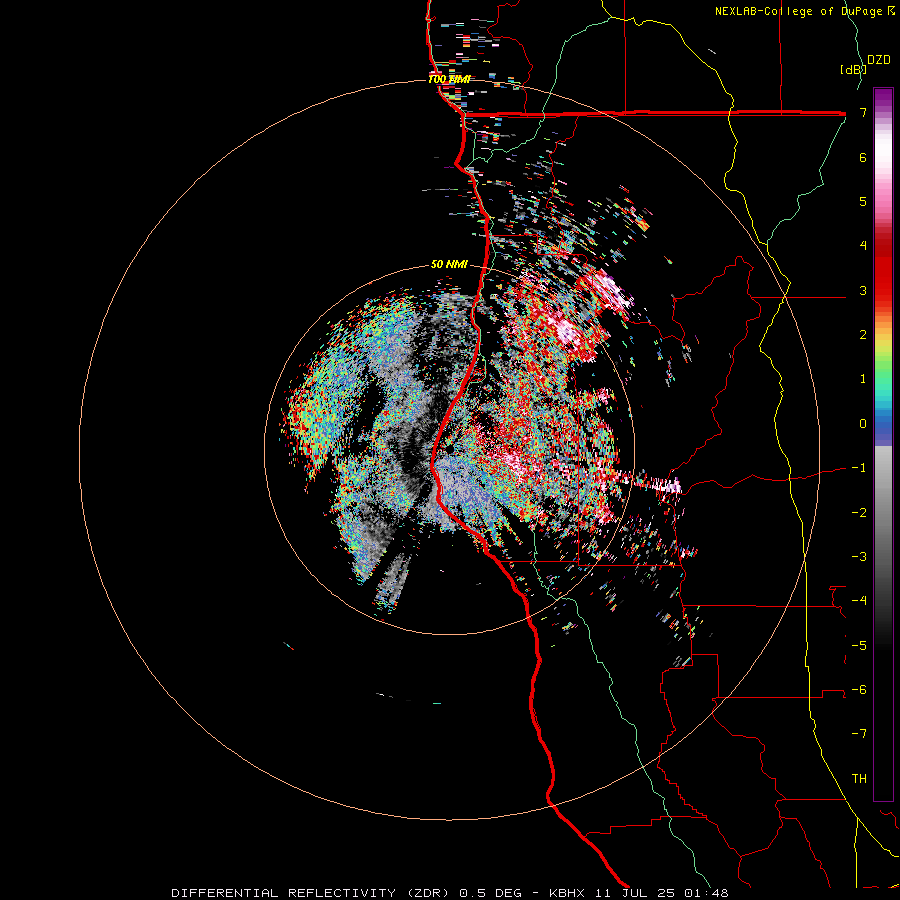The image size is (900, 900).
Task: Click the 2 dB value on color scale
Action: tap(863, 335)
